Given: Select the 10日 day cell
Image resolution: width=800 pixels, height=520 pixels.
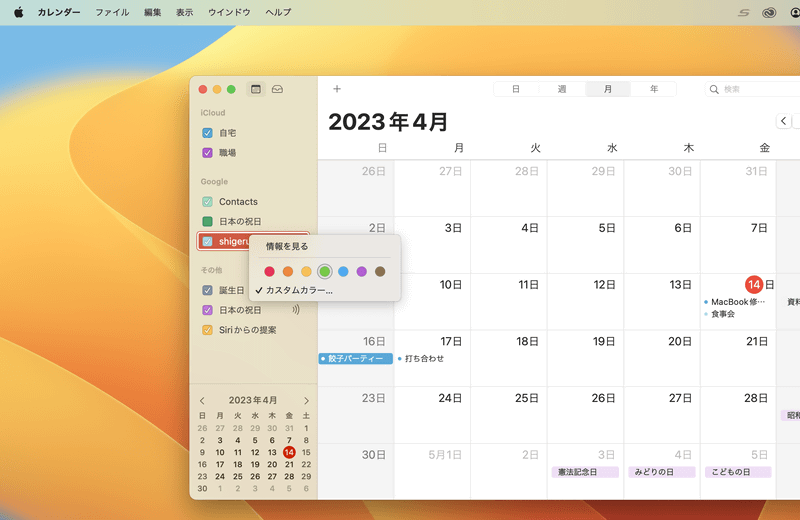Looking at the screenshot, I should tap(432, 302).
